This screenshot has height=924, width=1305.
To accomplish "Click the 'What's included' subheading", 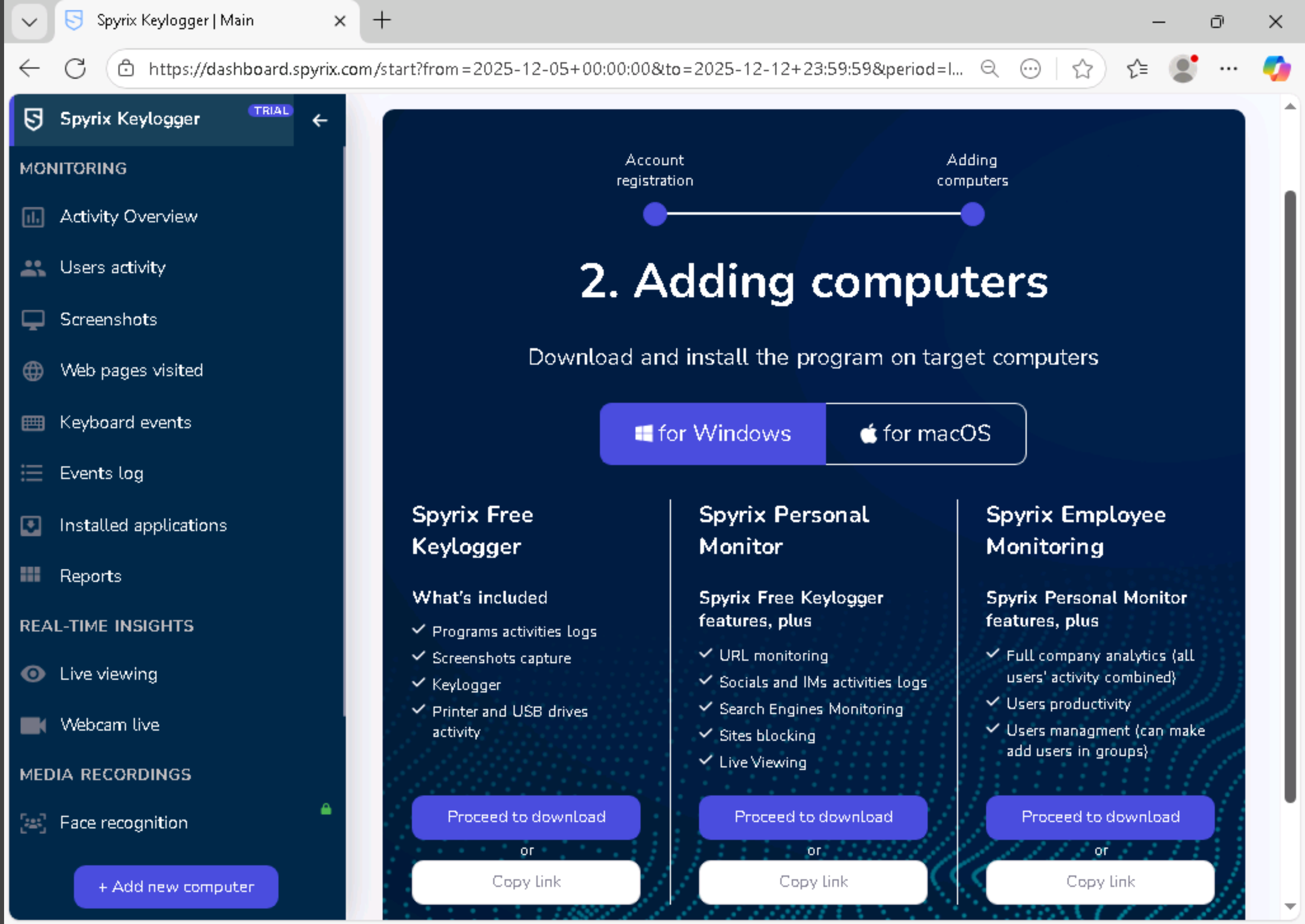I will 480,597.
